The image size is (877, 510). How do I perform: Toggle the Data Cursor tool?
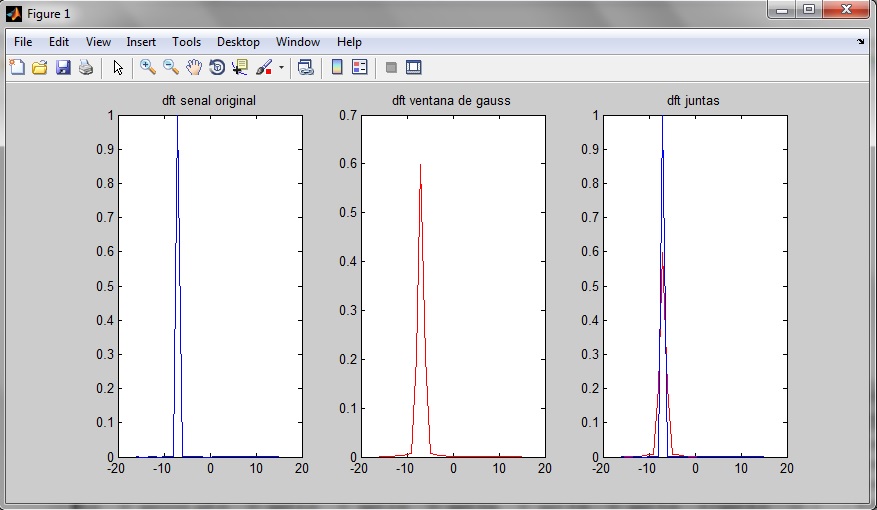point(240,68)
